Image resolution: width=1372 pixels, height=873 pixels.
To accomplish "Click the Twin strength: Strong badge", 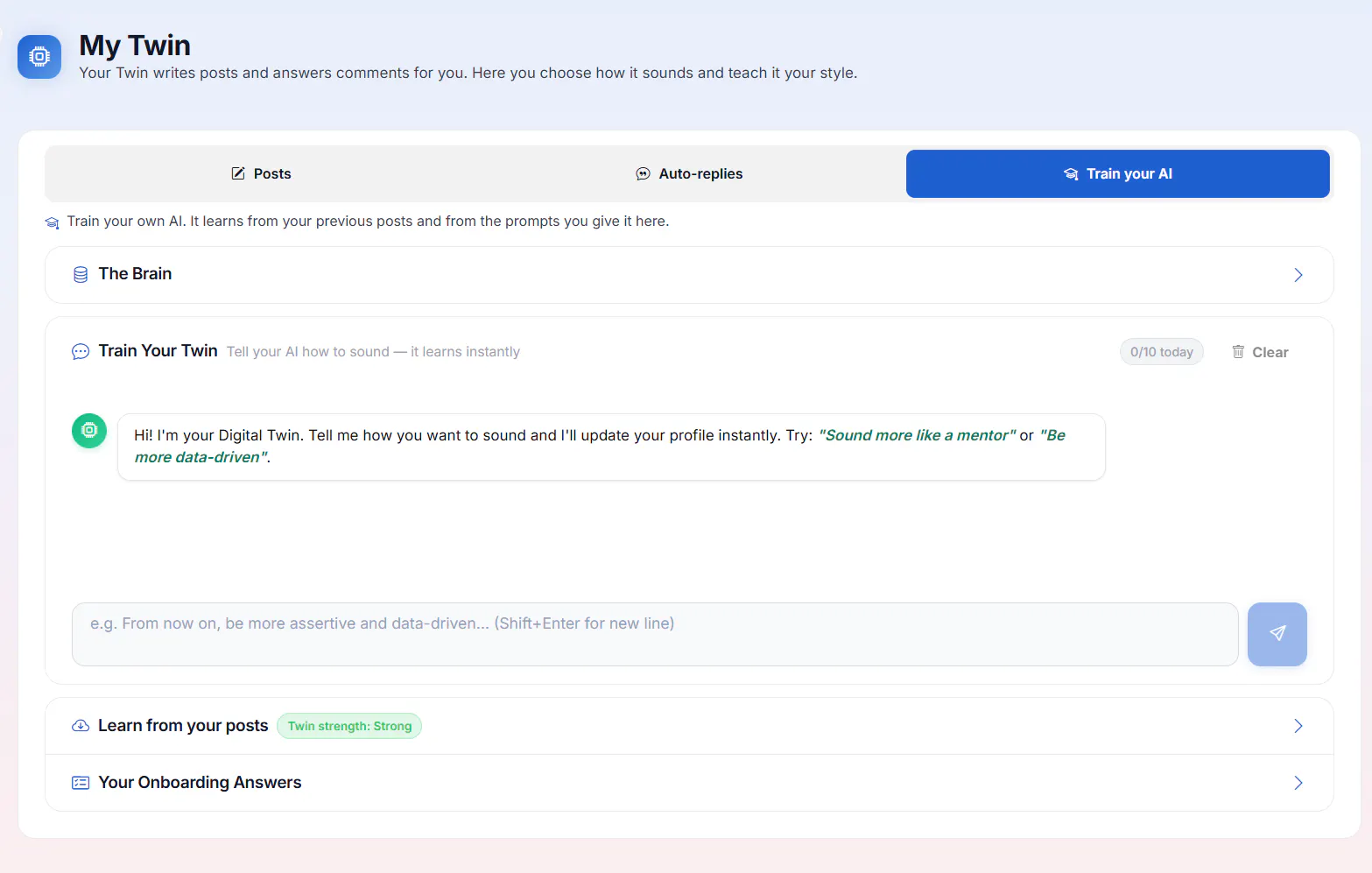I will pyautogui.click(x=349, y=726).
